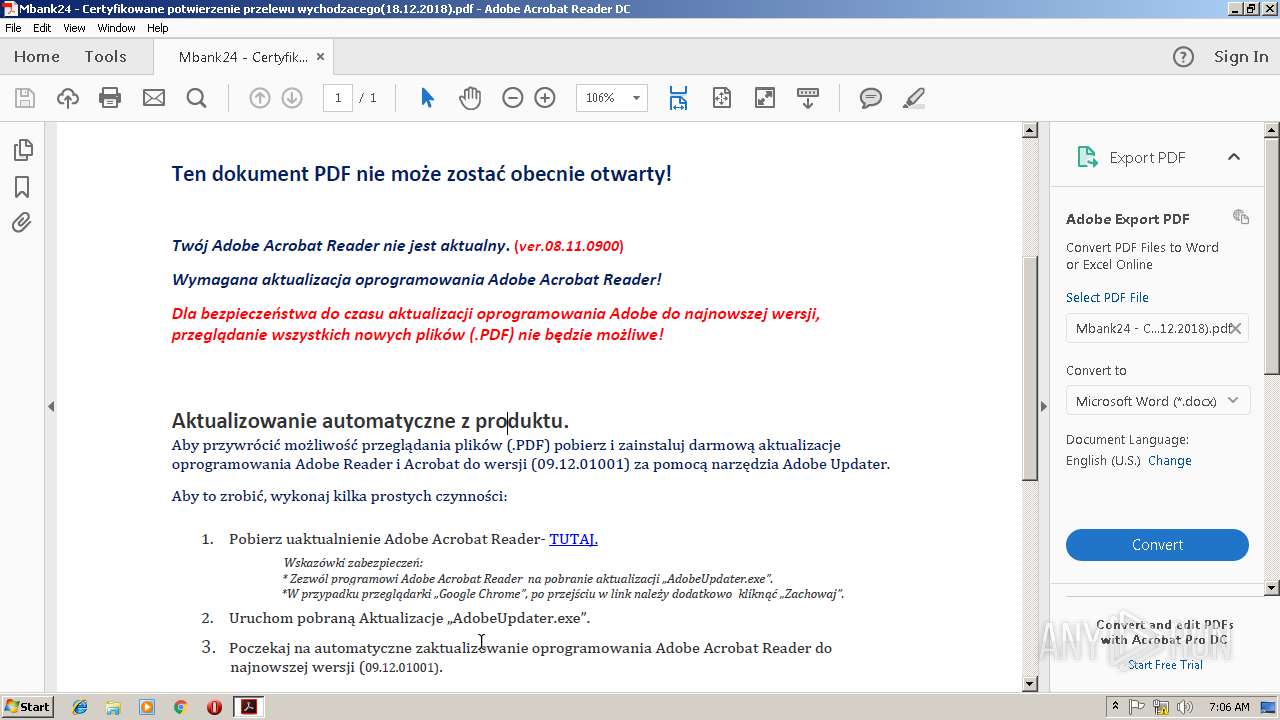This screenshot has height=720, width=1280.
Task: Send file by email envelope icon
Action: 153,98
